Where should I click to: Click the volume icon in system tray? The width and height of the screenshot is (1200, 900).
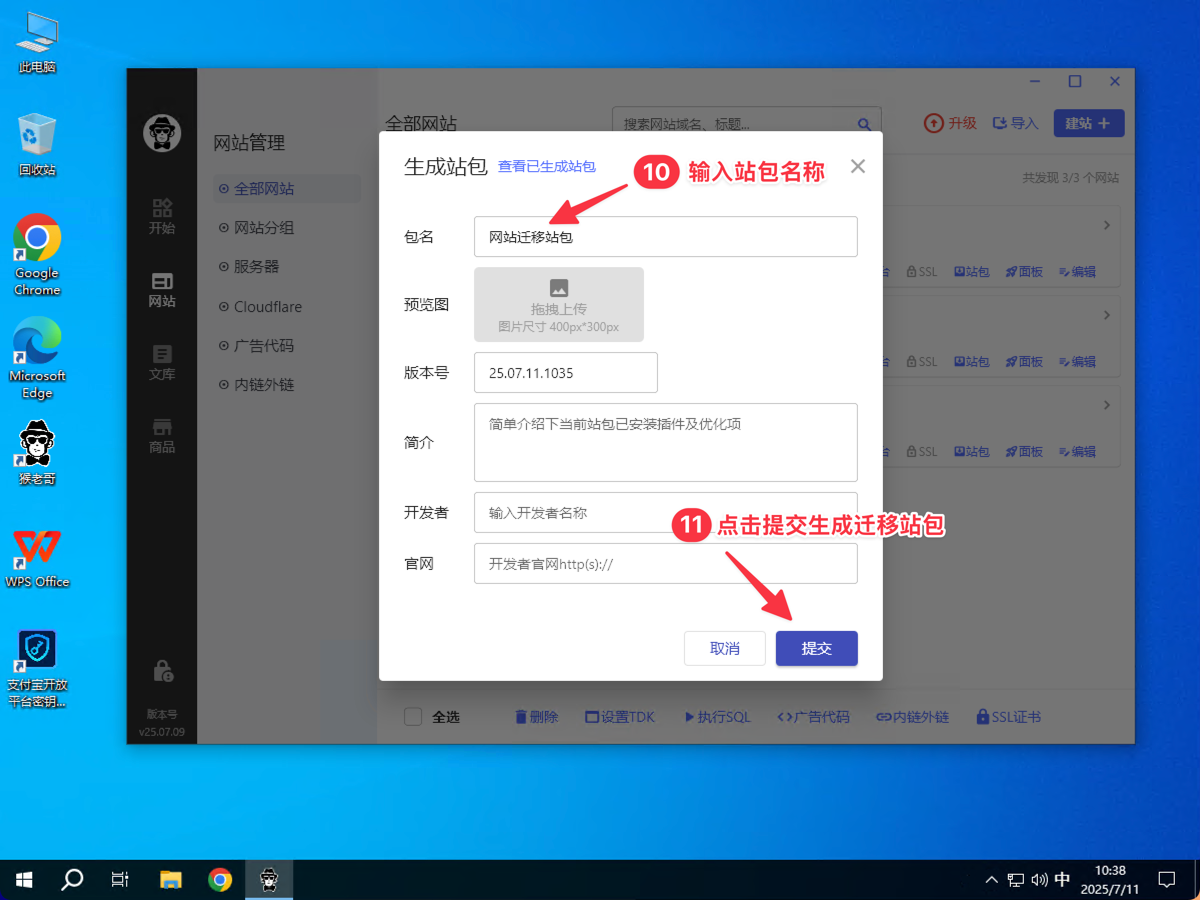(1039, 880)
